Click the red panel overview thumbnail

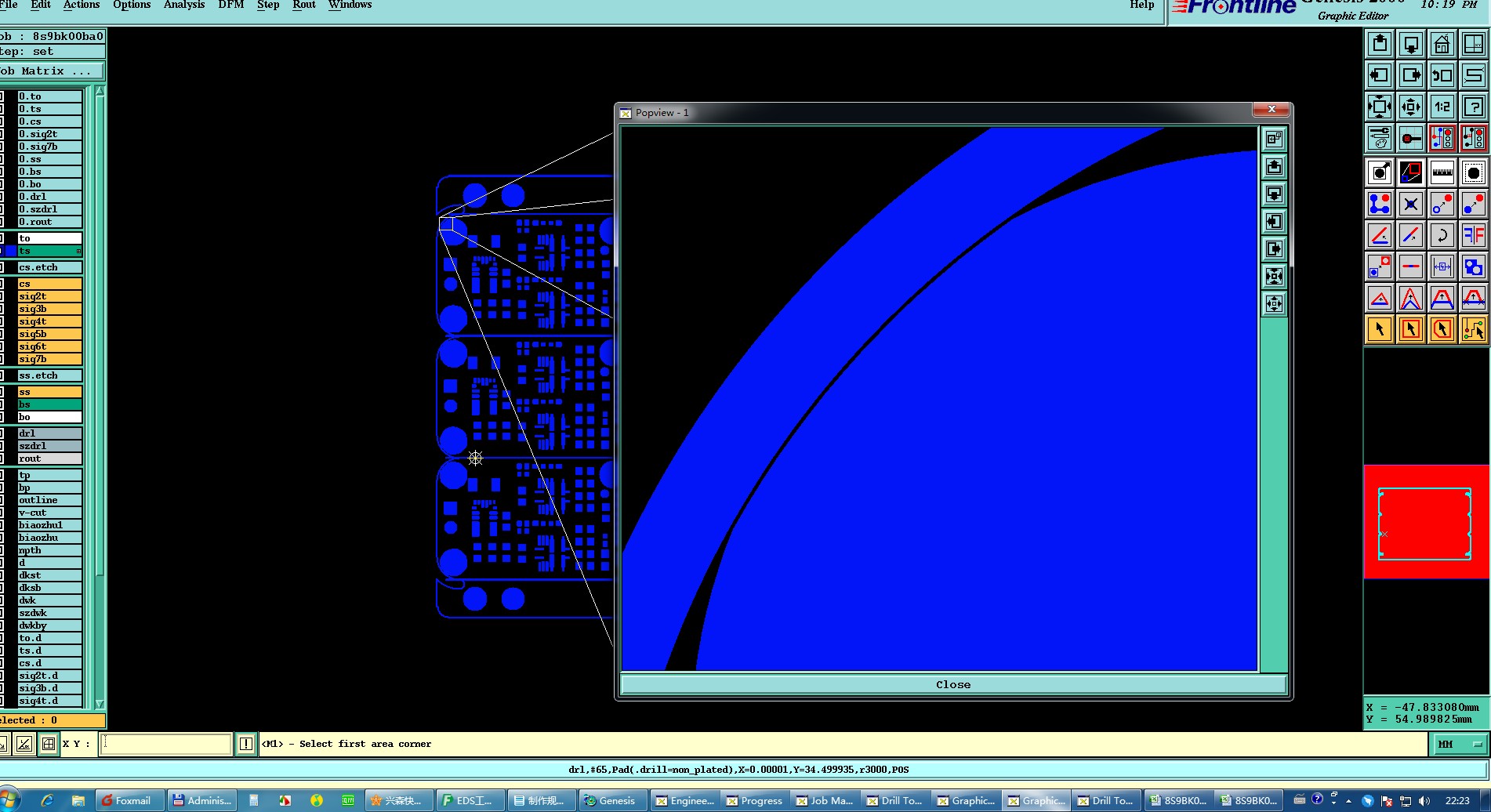[1426, 522]
